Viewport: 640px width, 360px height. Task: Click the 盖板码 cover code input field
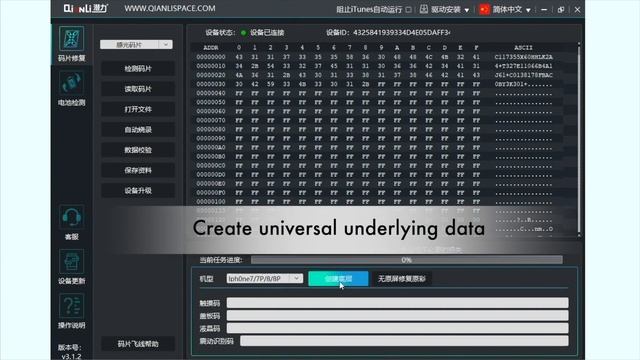pos(398,316)
